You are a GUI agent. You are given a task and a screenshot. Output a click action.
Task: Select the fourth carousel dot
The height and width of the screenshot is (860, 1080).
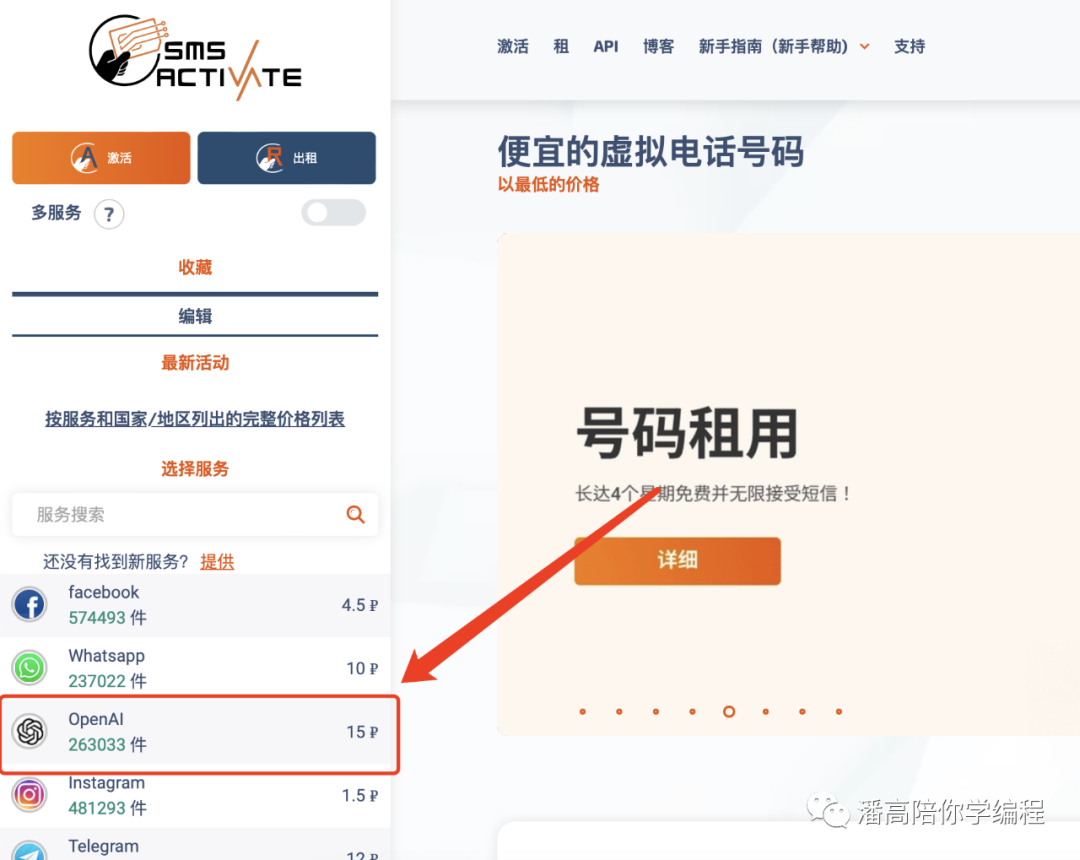(x=692, y=711)
